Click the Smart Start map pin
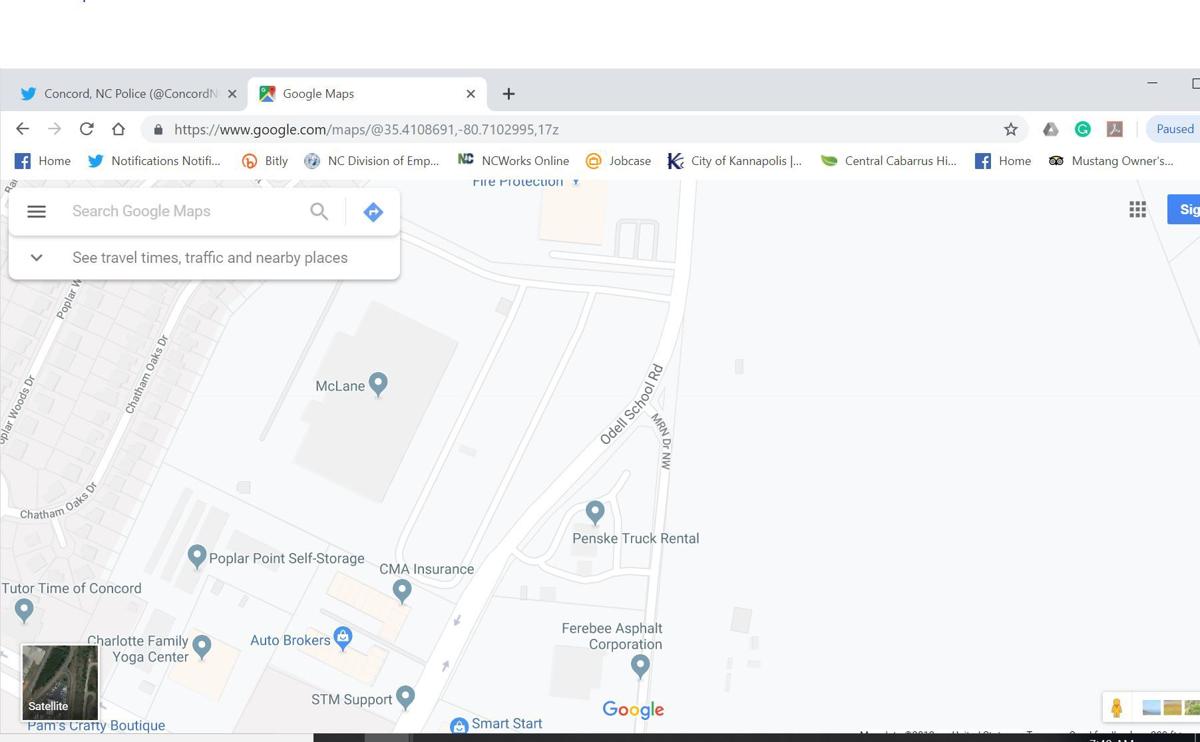The height and width of the screenshot is (742, 1200). 459,725
